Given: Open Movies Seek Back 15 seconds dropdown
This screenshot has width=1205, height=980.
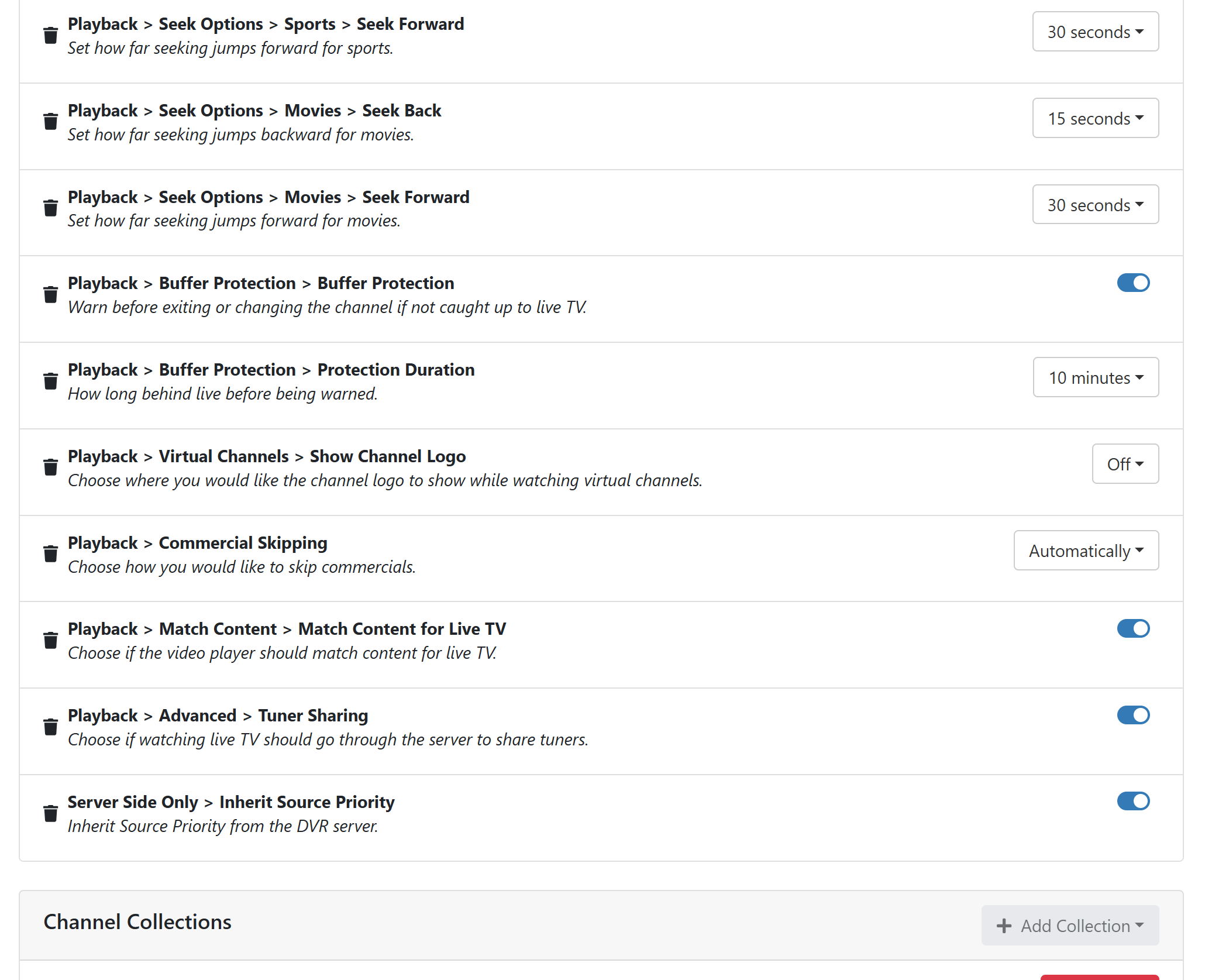Looking at the screenshot, I should click(x=1095, y=118).
